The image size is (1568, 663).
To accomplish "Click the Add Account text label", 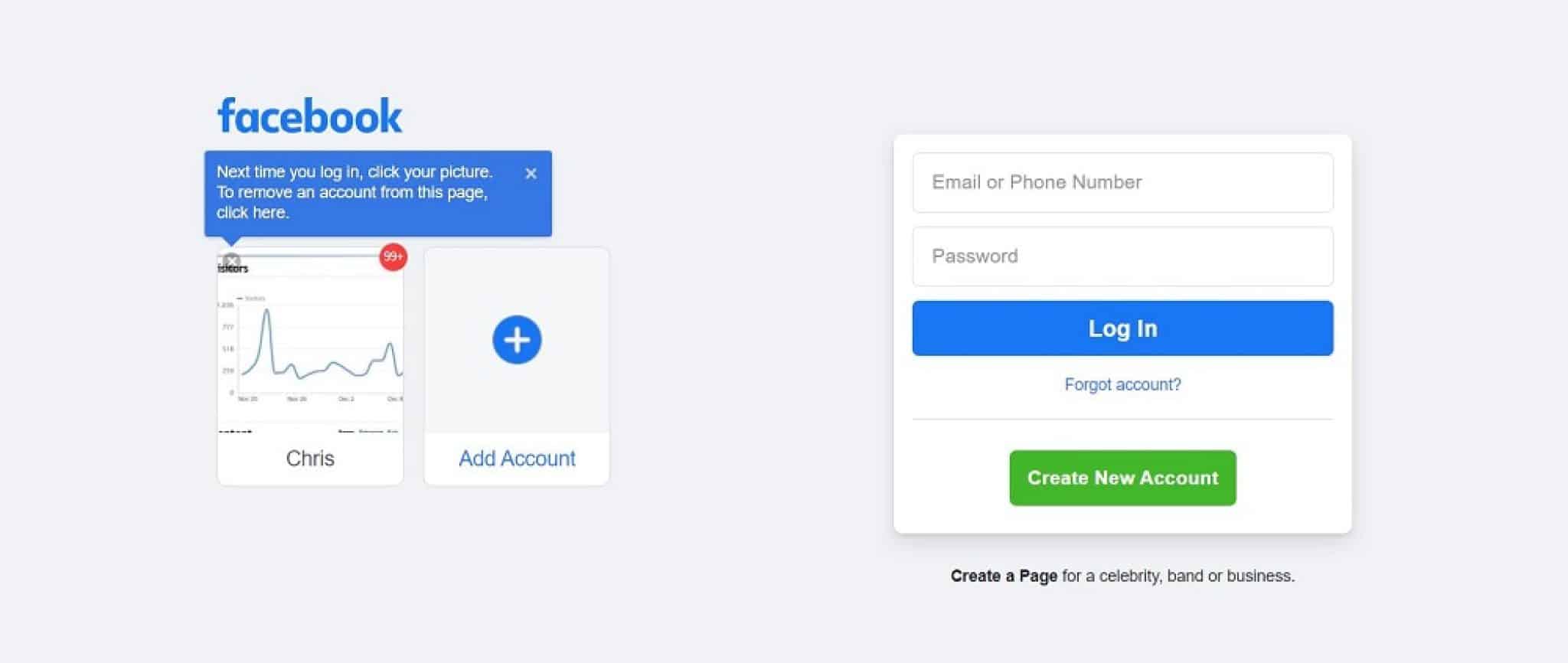I will 517,458.
